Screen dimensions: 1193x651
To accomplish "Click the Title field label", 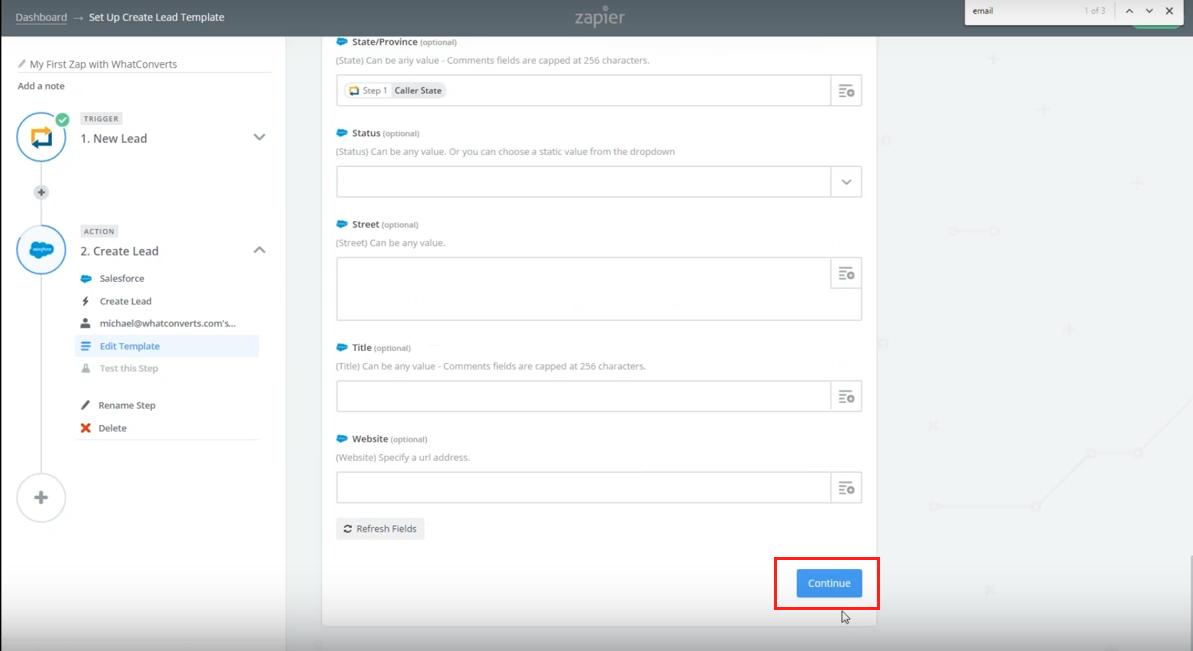I will tap(361, 348).
